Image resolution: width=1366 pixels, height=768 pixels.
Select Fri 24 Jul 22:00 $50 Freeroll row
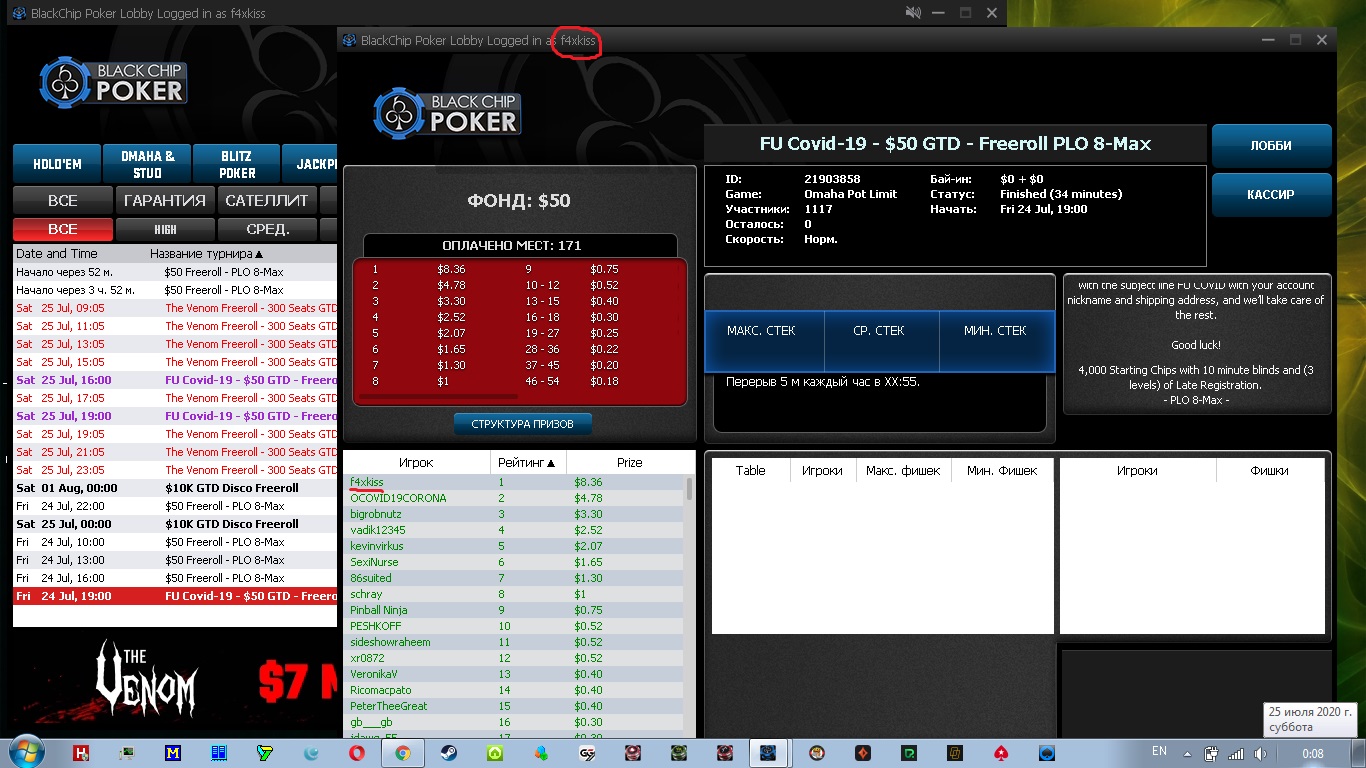tap(175, 506)
